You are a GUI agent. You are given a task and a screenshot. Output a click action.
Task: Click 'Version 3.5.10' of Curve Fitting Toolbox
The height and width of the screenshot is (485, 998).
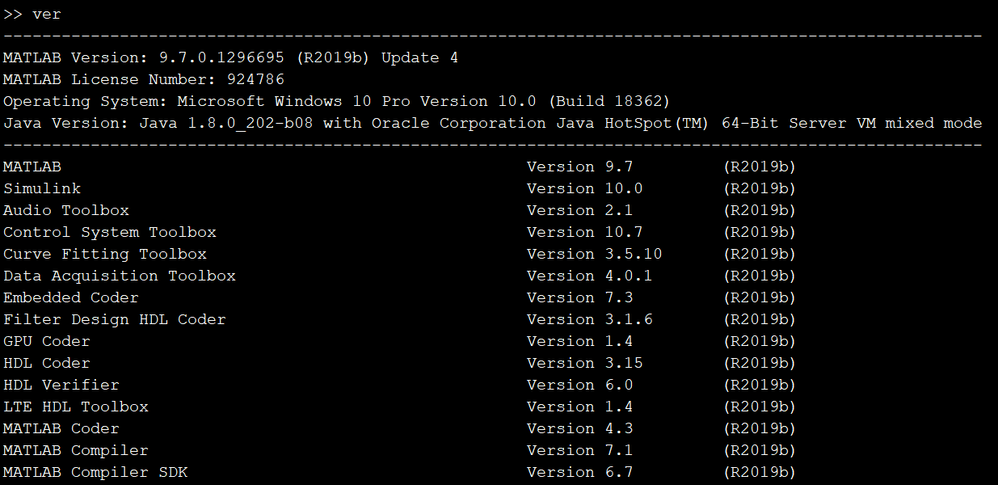[x=594, y=255]
